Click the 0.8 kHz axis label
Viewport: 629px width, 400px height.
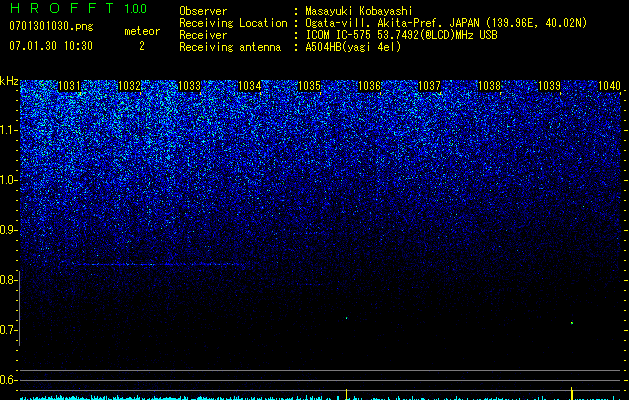pos(8,280)
